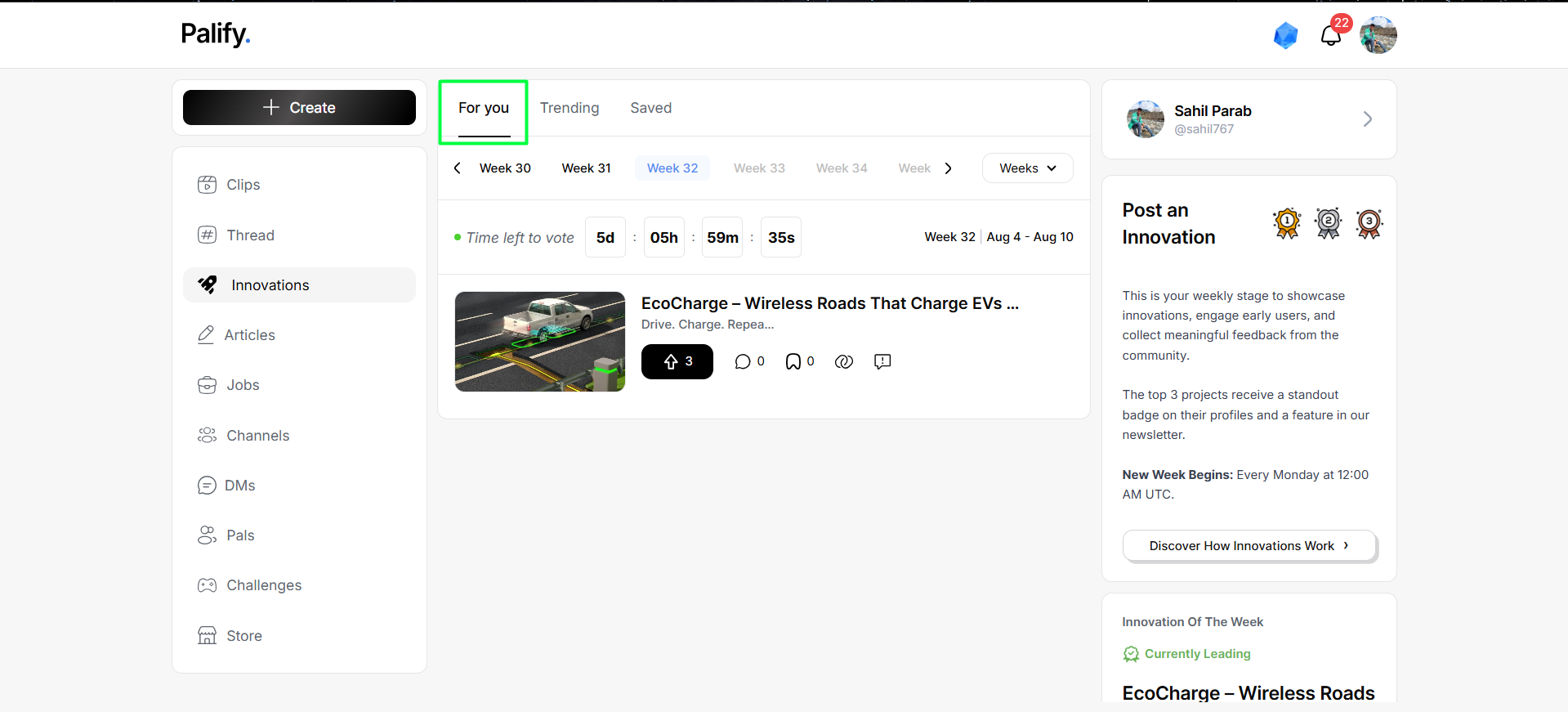Select Week 31
The width and height of the screenshot is (1568, 712).
(587, 168)
